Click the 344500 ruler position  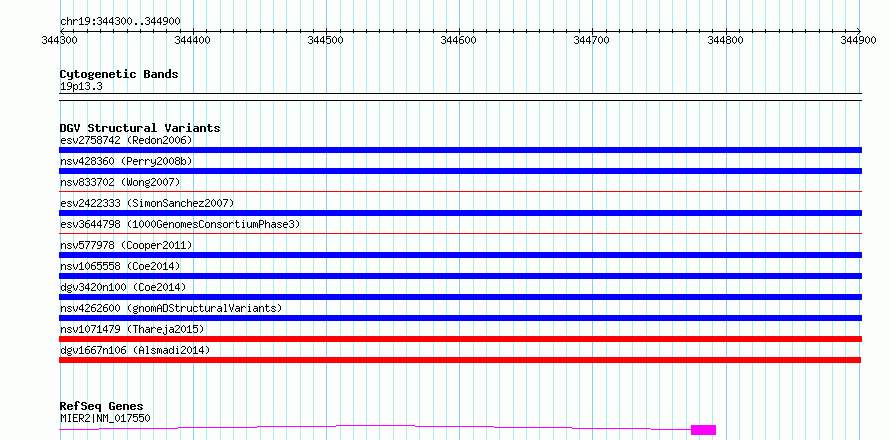(x=326, y=40)
